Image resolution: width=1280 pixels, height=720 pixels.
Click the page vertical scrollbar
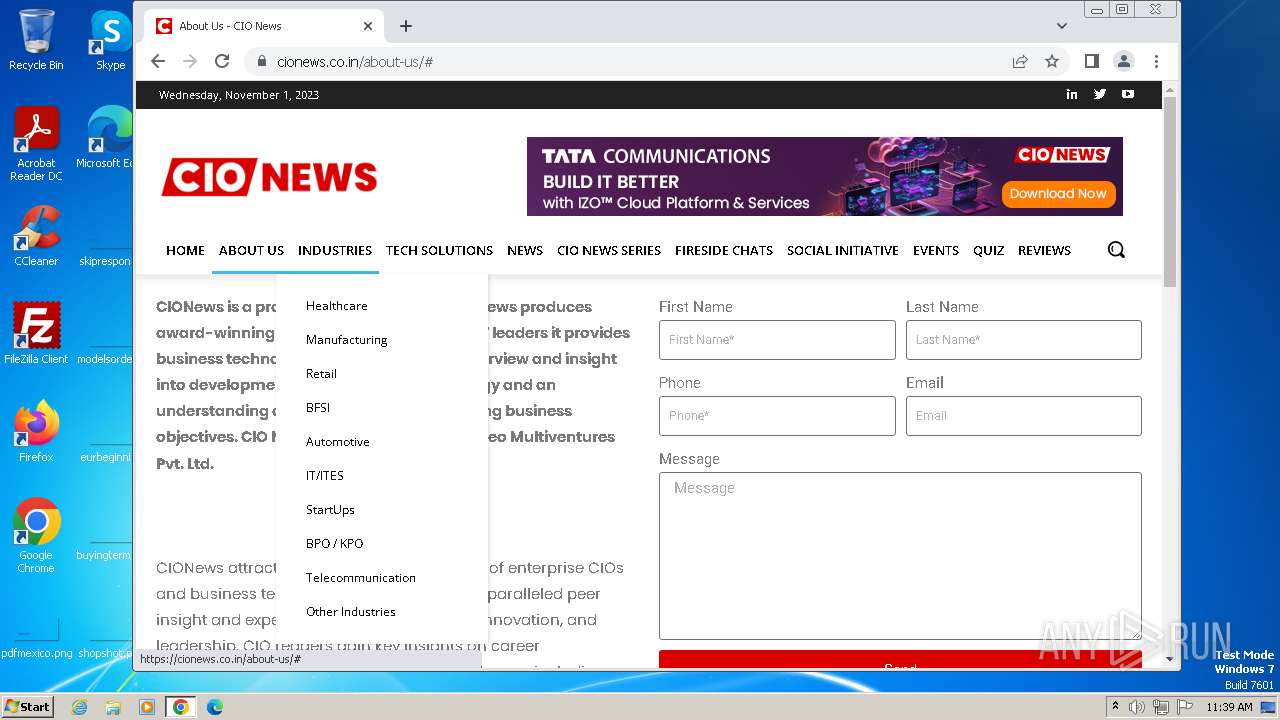[x=1170, y=190]
